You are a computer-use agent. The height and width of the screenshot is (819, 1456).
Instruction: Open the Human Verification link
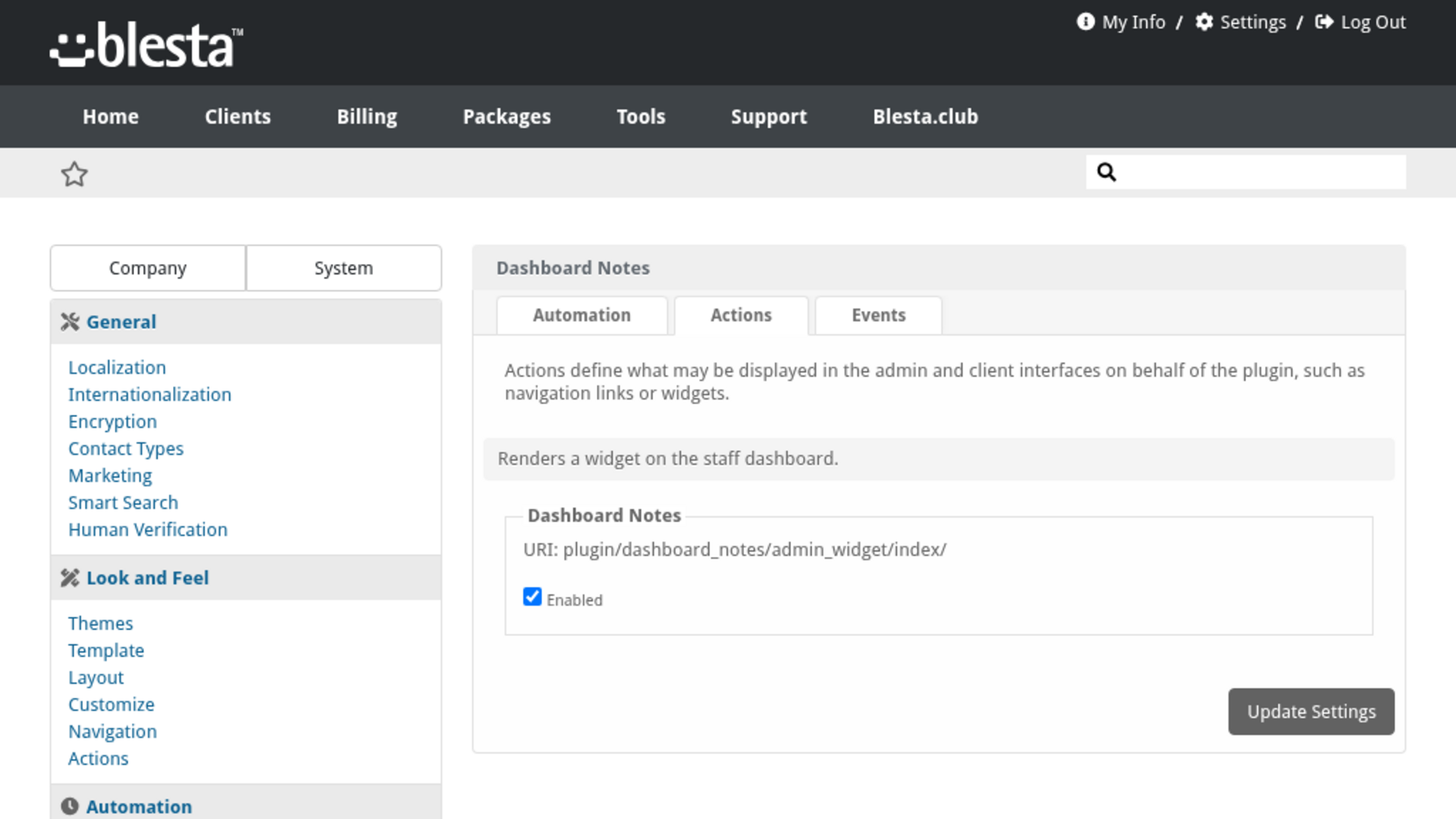pos(148,529)
